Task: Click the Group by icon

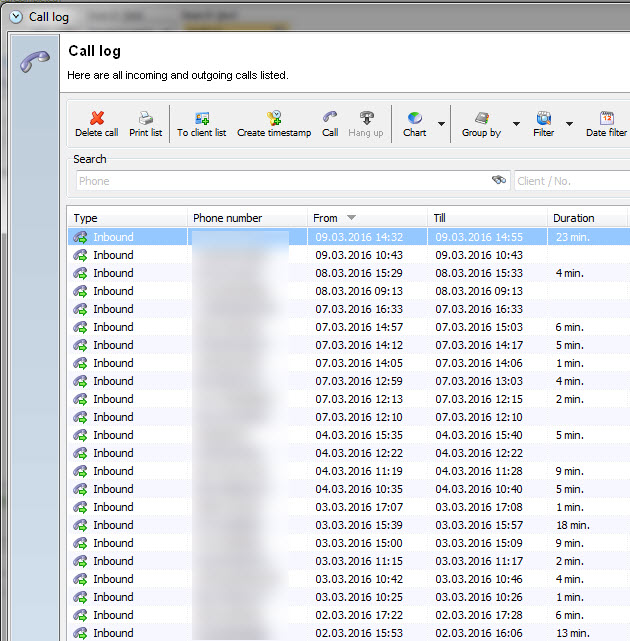Action: click(481, 118)
